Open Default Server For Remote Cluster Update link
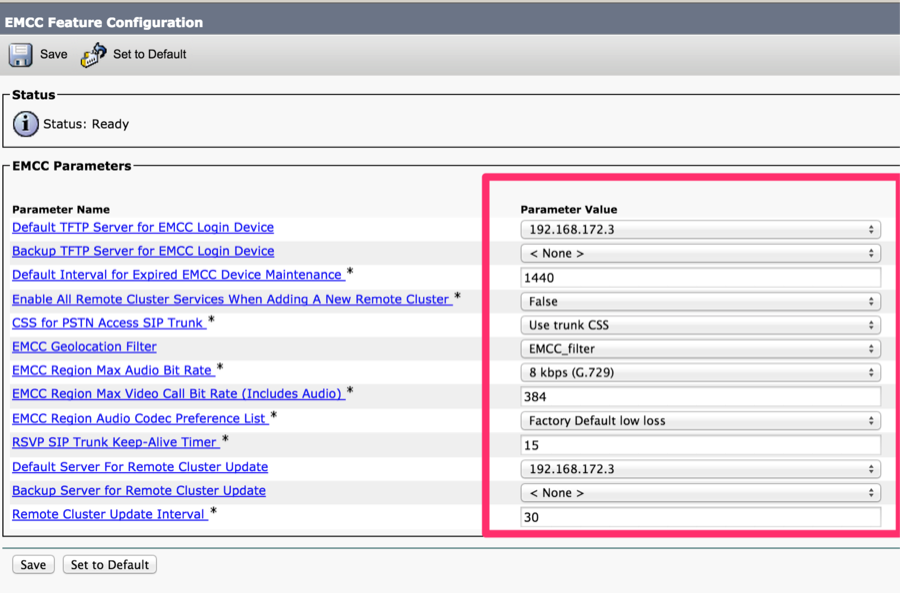The image size is (900, 594). [x=140, y=467]
